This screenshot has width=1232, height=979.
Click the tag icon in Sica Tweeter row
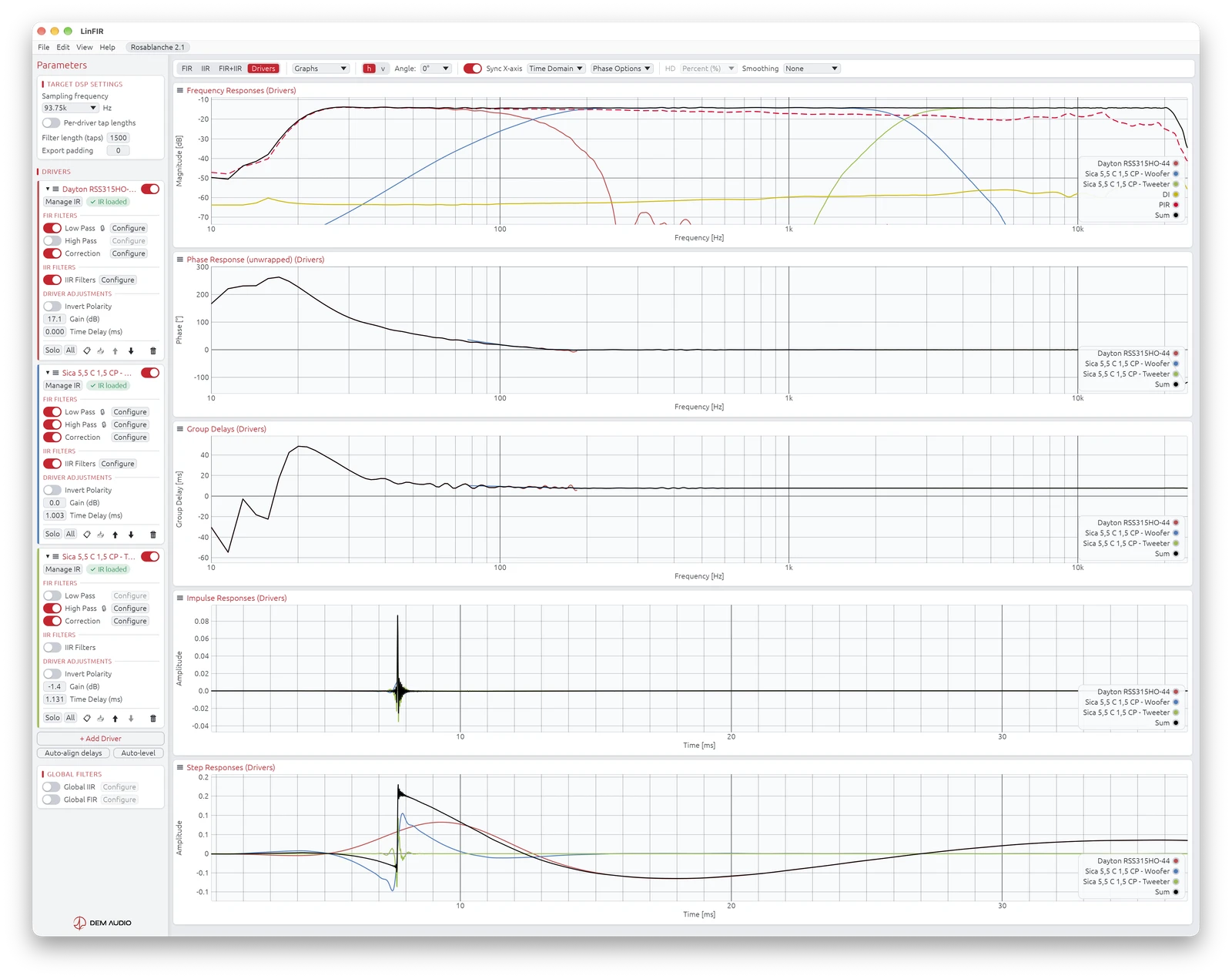click(x=87, y=718)
